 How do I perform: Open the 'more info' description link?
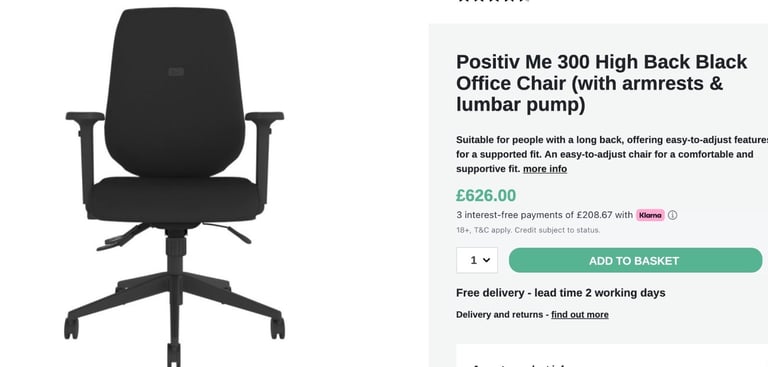[545, 169]
